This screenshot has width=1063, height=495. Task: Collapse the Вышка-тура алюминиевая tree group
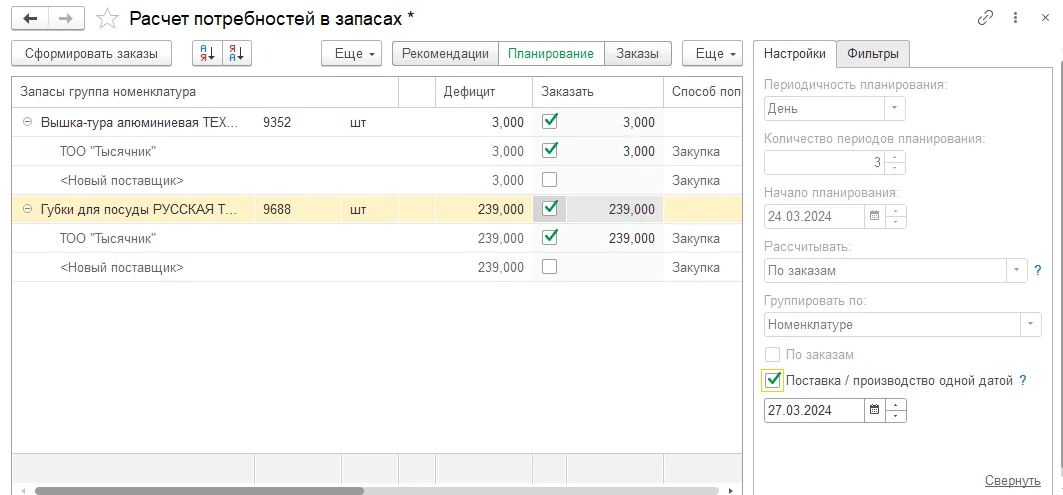(x=27, y=123)
